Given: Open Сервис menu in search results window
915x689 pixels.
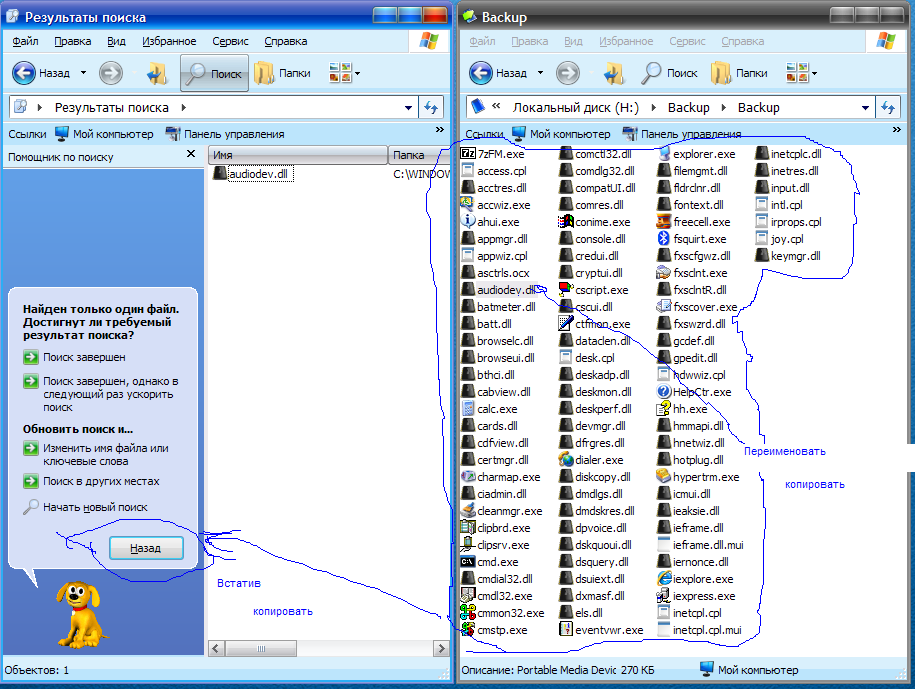Looking at the screenshot, I should (230, 41).
